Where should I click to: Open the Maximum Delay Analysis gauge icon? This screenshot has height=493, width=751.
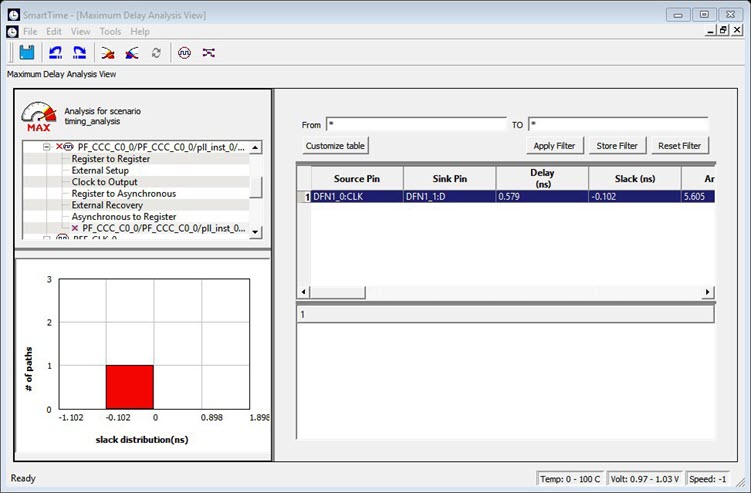109,53
